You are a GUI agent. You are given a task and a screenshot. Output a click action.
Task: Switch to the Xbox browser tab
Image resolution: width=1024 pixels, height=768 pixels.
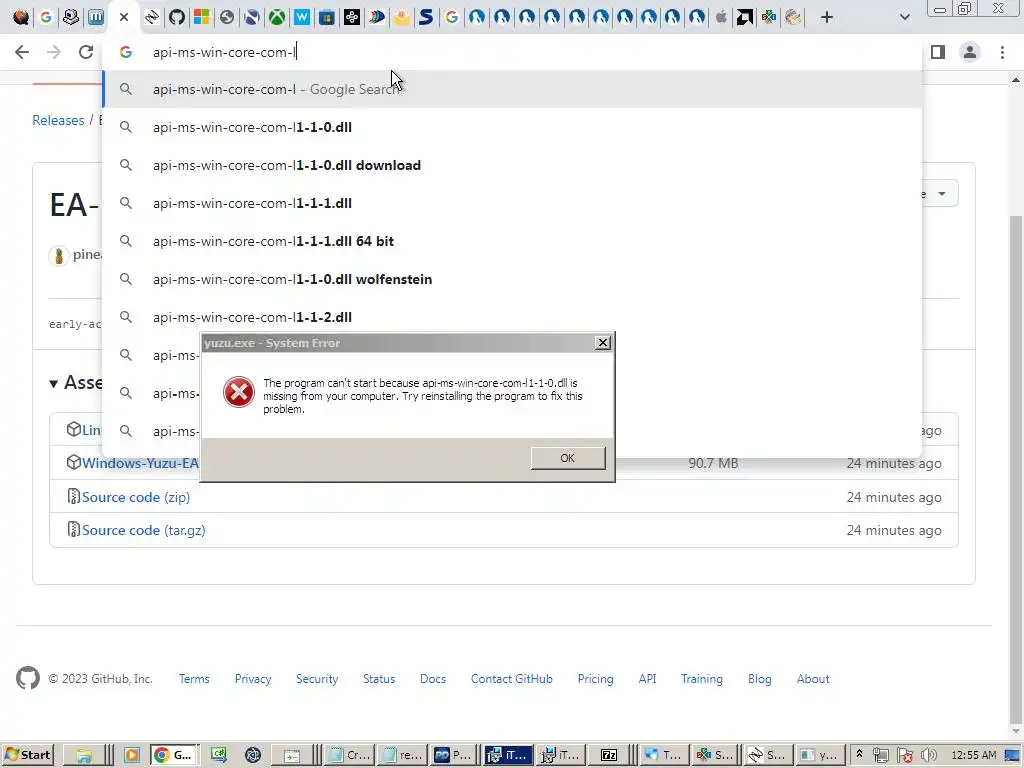tap(277, 17)
